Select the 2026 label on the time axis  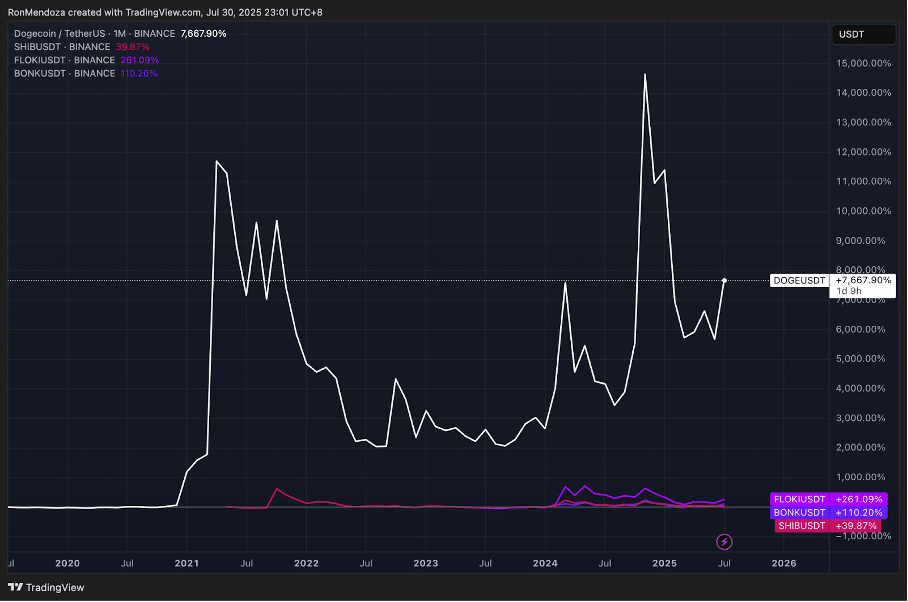tap(785, 563)
